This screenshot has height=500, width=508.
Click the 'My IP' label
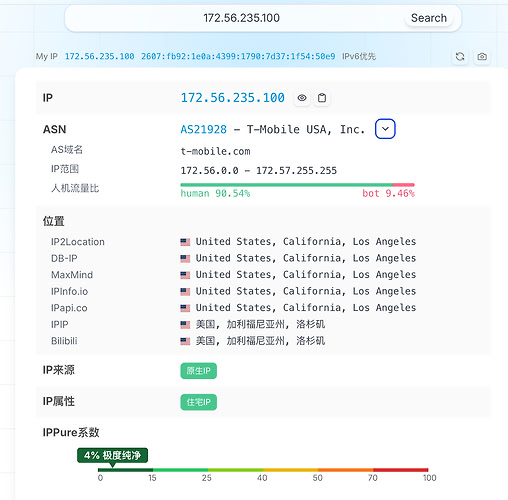pyautogui.click(x=47, y=56)
